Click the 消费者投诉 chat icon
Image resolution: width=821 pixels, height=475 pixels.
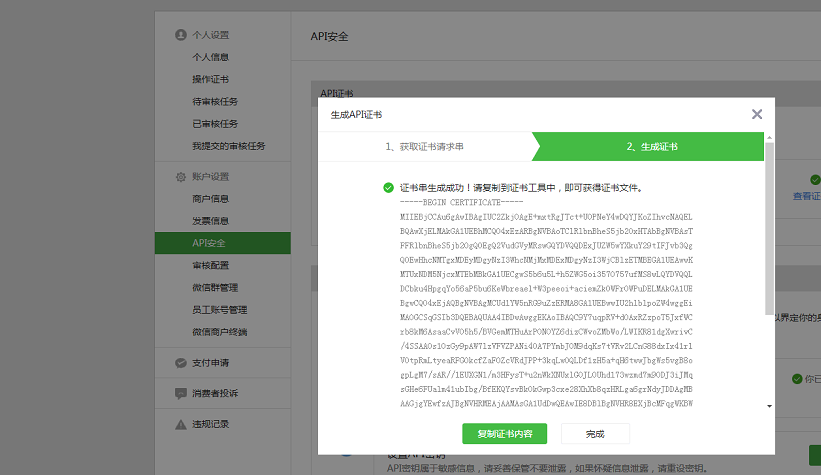point(180,393)
